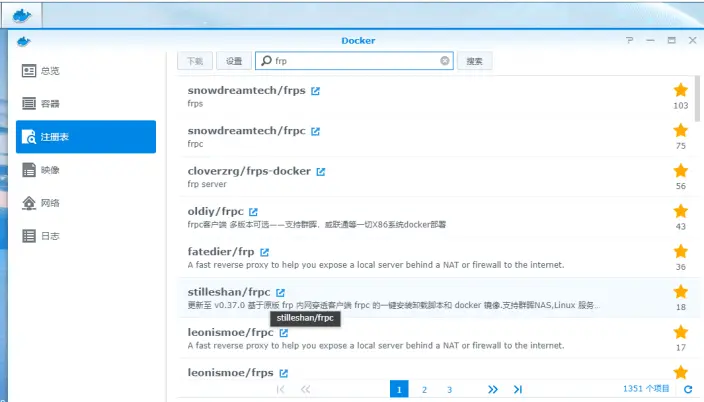Select the leonismoe/frpc image row
The width and height of the screenshot is (704, 402).
click(438, 338)
